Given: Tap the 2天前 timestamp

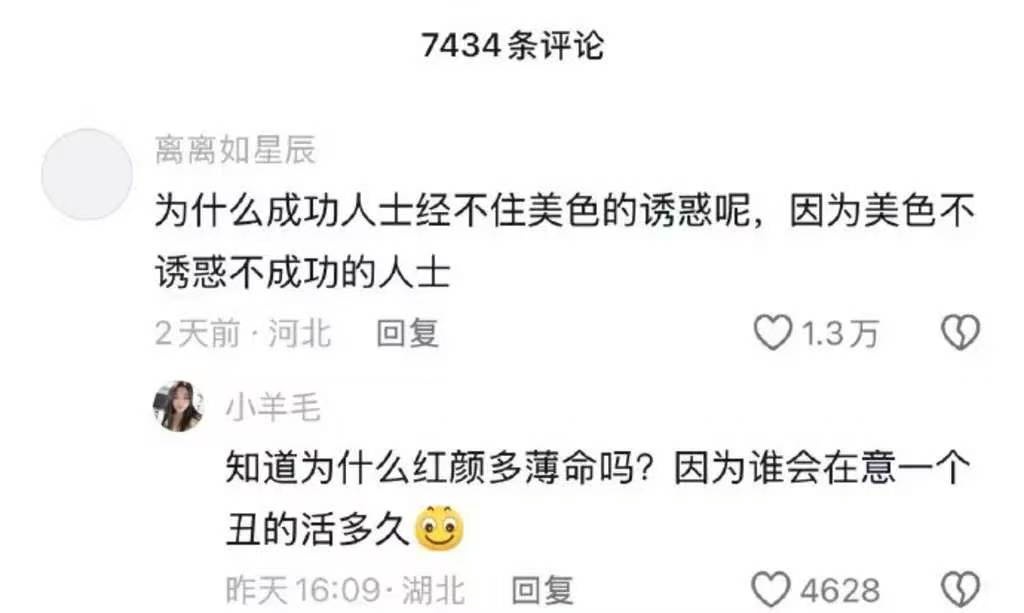Looking at the screenshot, I should pyautogui.click(x=198, y=334).
